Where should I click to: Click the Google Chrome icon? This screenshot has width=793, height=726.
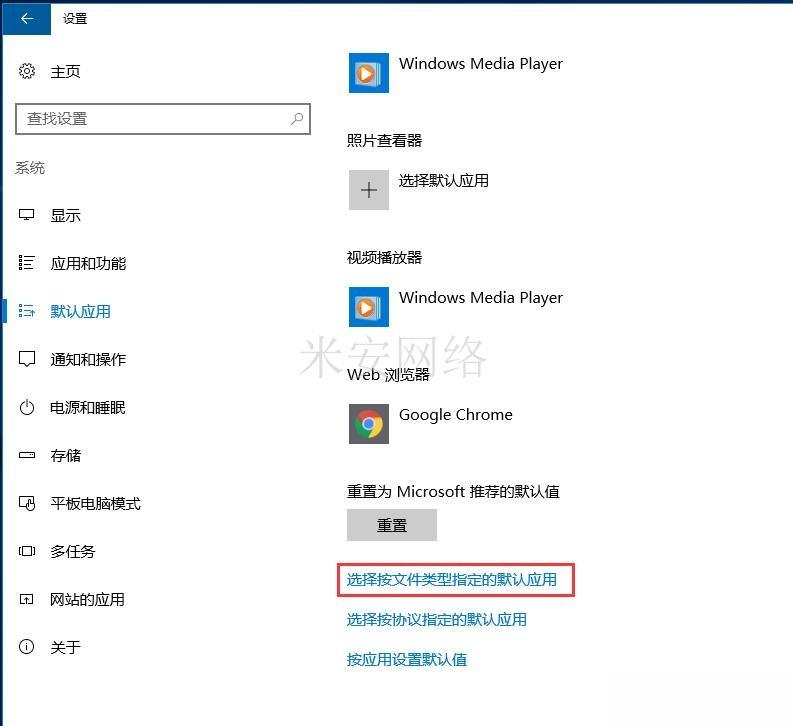pos(369,424)
